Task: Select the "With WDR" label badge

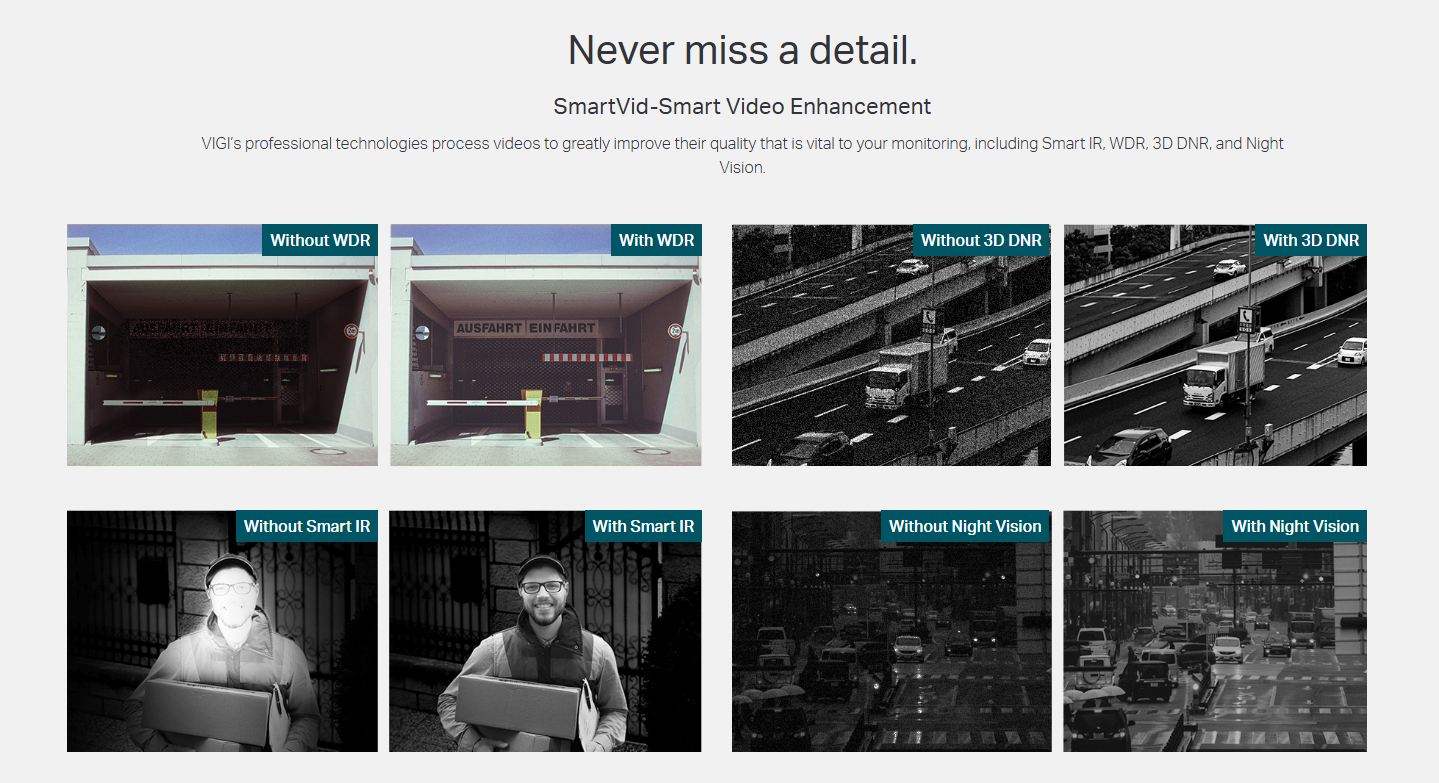Action: click(x=656, y=240)
